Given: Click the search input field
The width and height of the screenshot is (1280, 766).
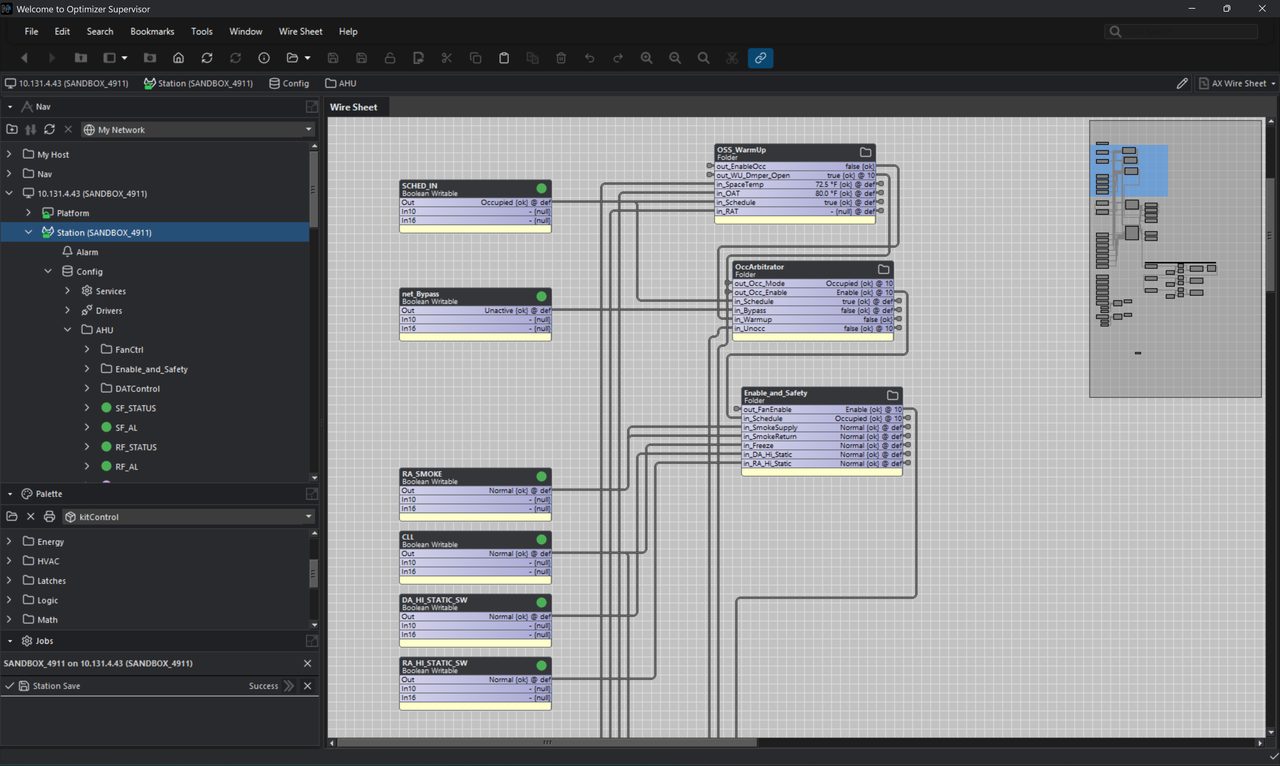Looking at the screenshot, I should click(1181, 32).
